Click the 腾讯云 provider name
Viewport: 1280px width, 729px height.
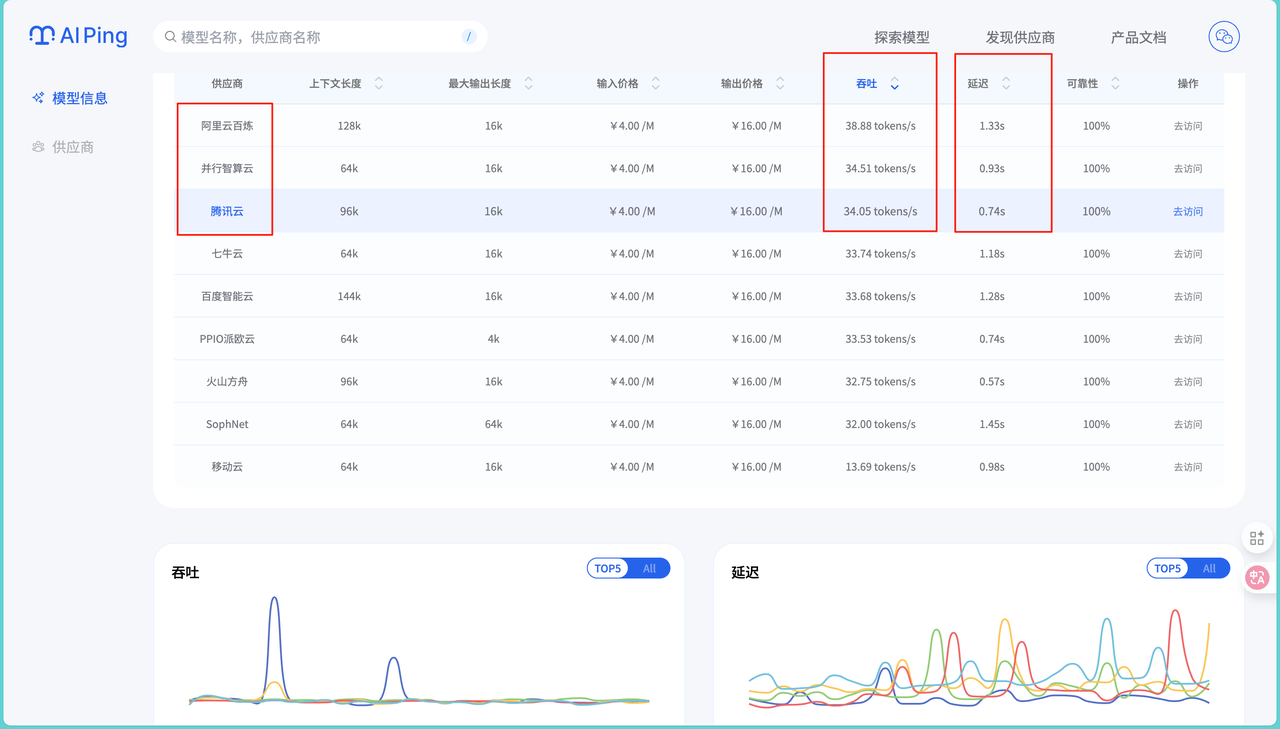pos(227,211)
